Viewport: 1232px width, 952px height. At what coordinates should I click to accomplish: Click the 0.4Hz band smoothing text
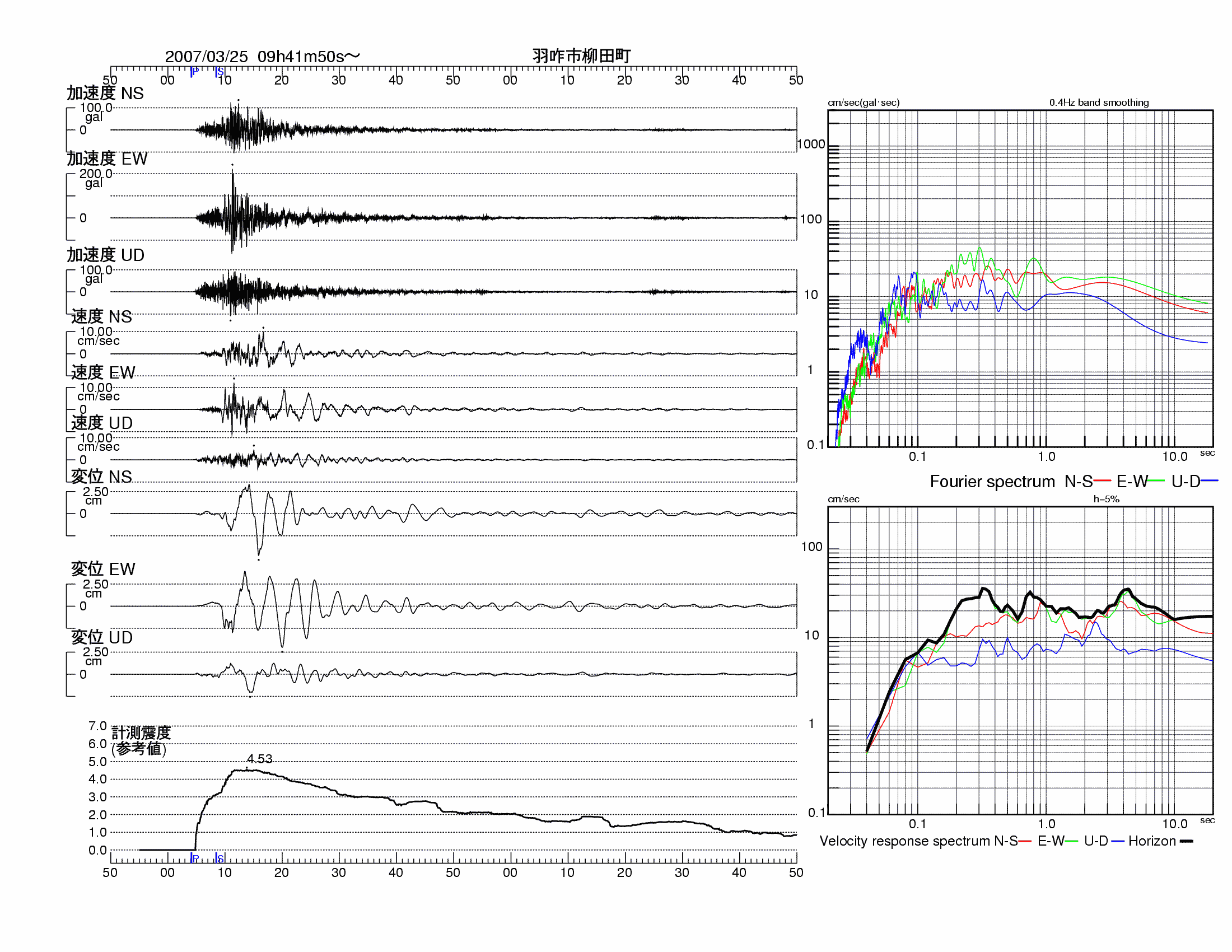click(1099, 102)
